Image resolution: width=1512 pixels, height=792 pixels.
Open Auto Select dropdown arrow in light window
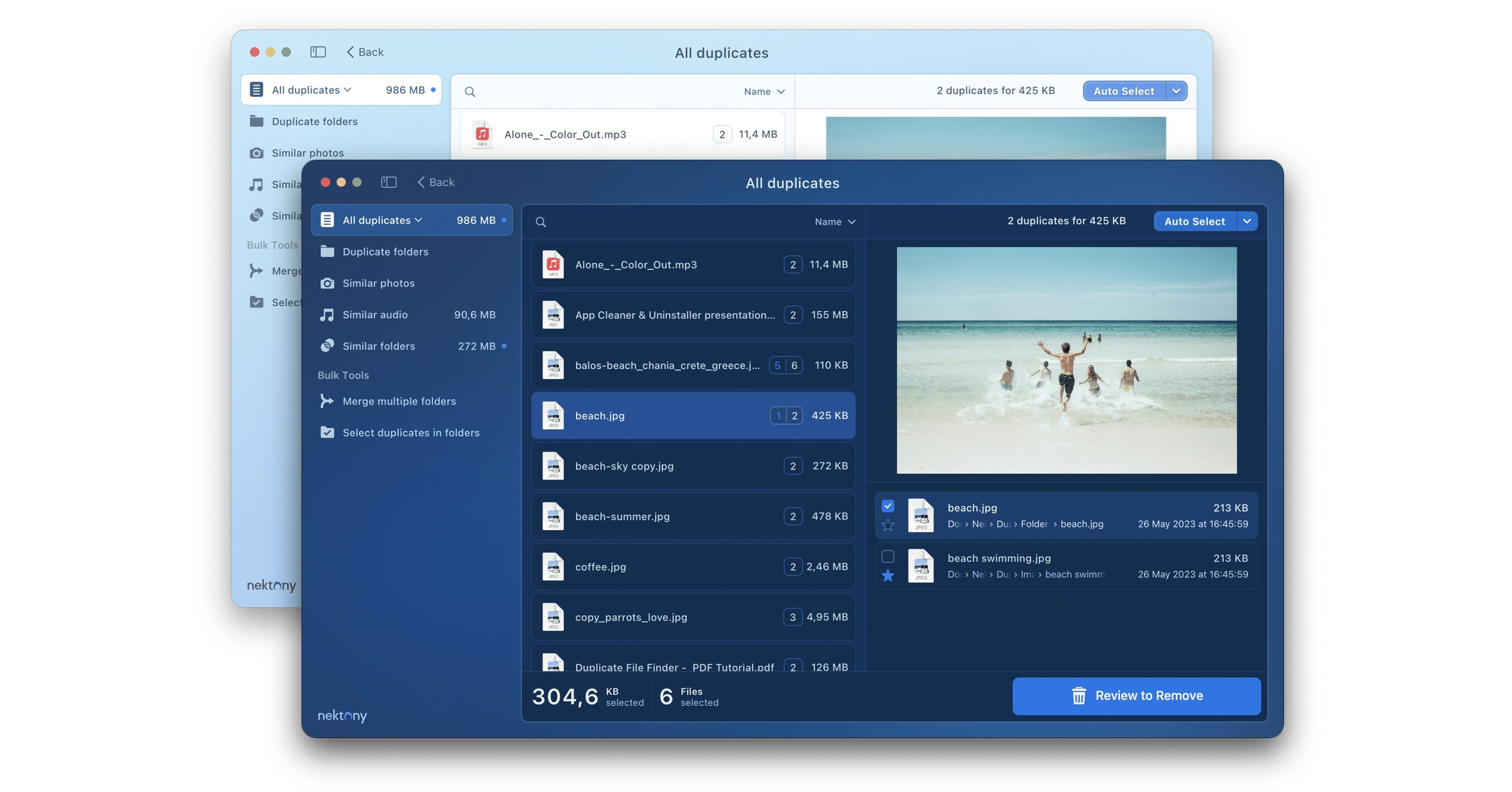click(1175, 91)
